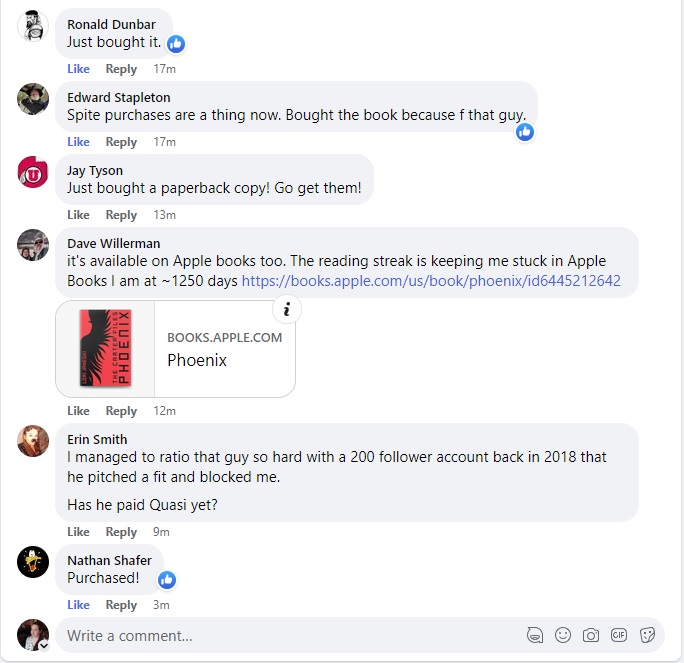
Task: Open the avatar sticker icon in comment box
Action: (535, 635)
